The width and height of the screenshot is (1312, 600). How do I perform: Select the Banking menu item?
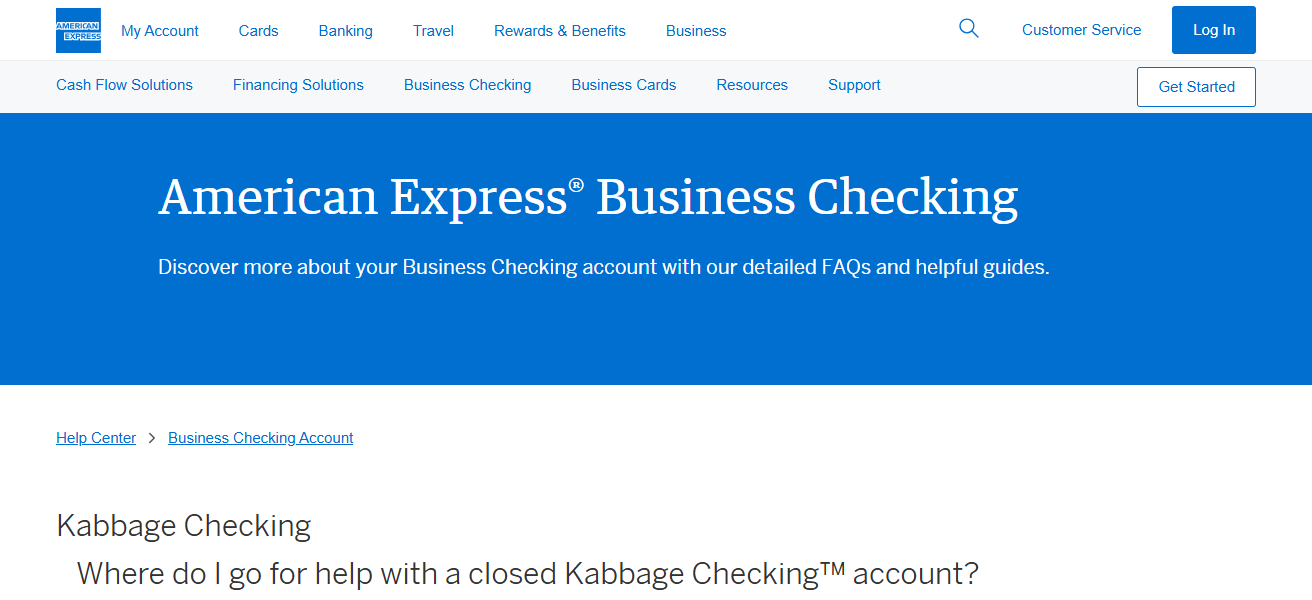point(345,31)
